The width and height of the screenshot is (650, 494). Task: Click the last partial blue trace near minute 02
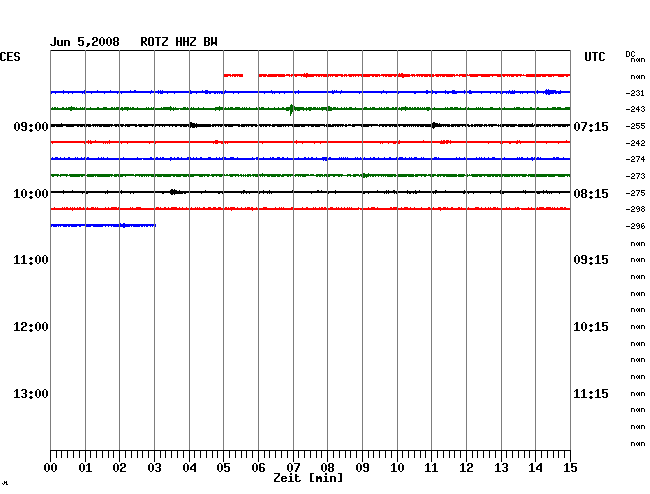click(x=103, y=225)
